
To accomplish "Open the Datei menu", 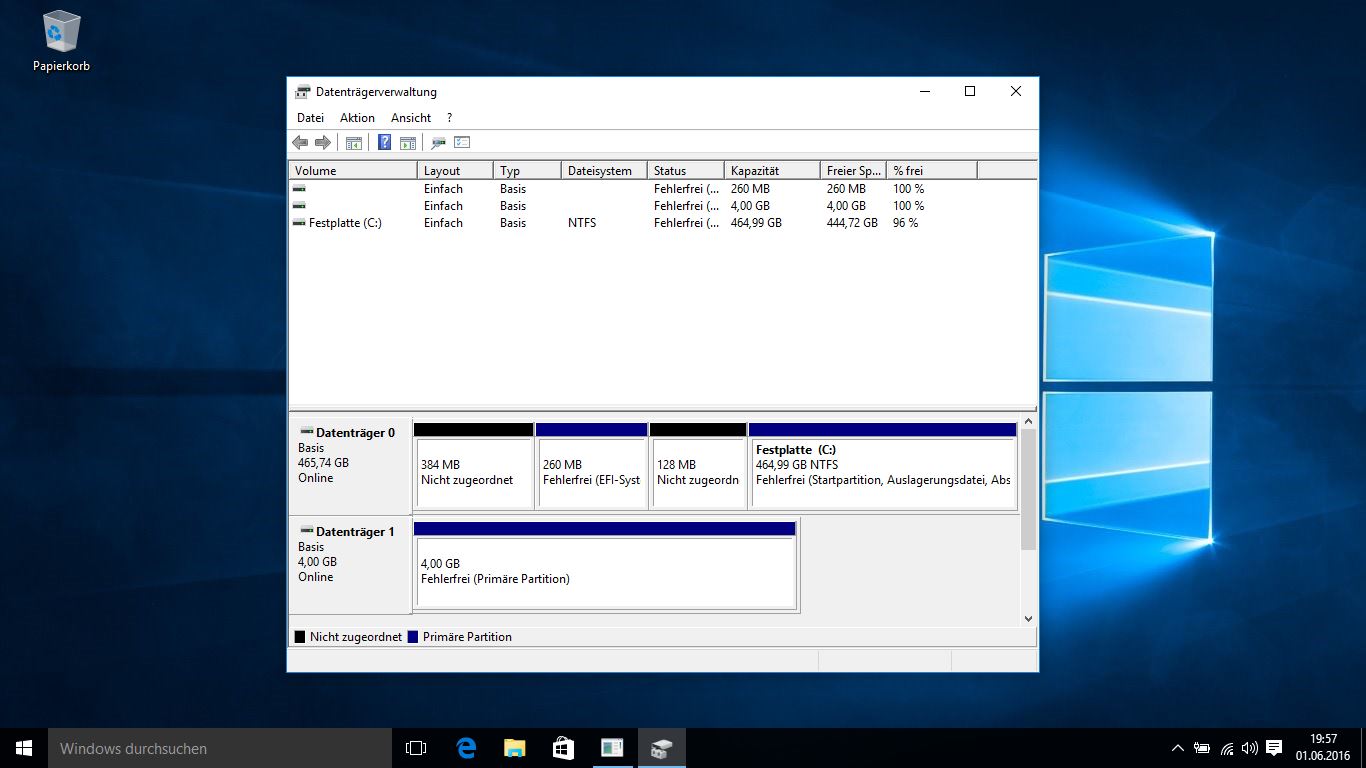I will point(310,118).
